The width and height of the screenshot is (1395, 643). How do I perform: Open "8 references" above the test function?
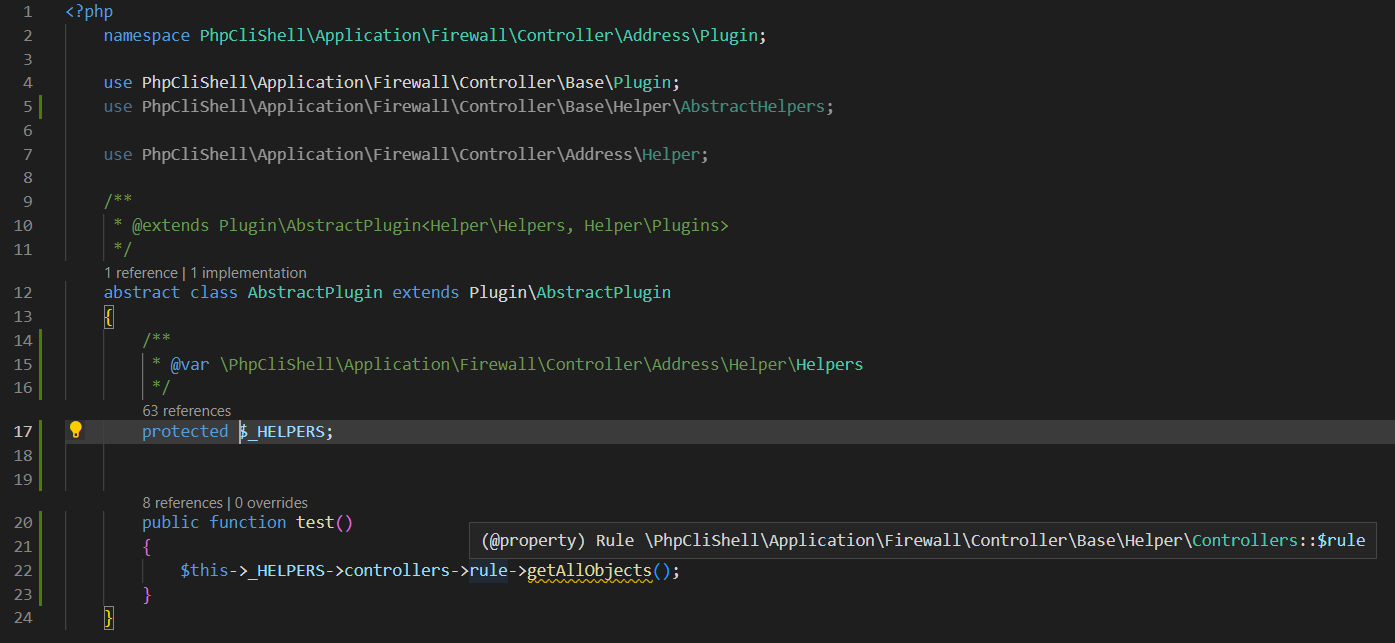coord(182,502)
